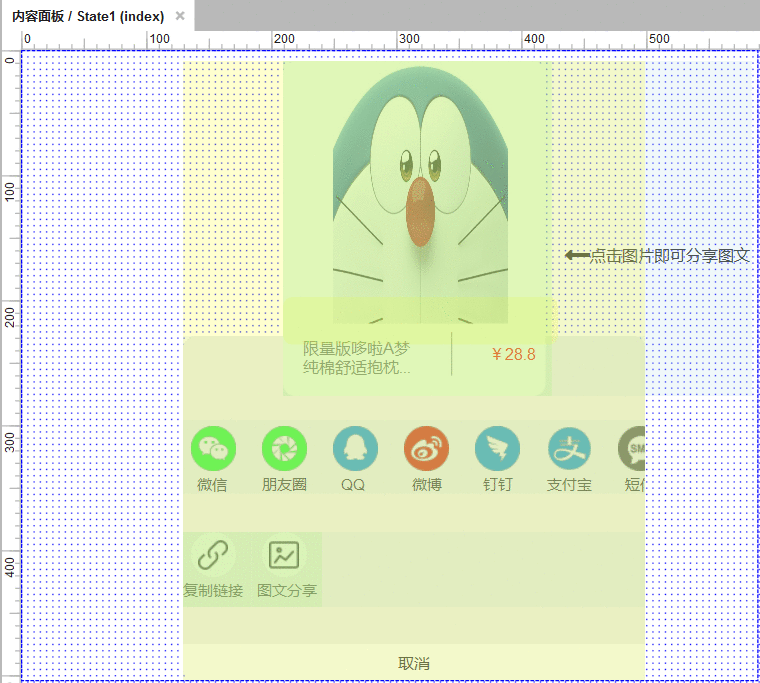
Task: Click the 支付宝 label text
Action: point(569,485)
